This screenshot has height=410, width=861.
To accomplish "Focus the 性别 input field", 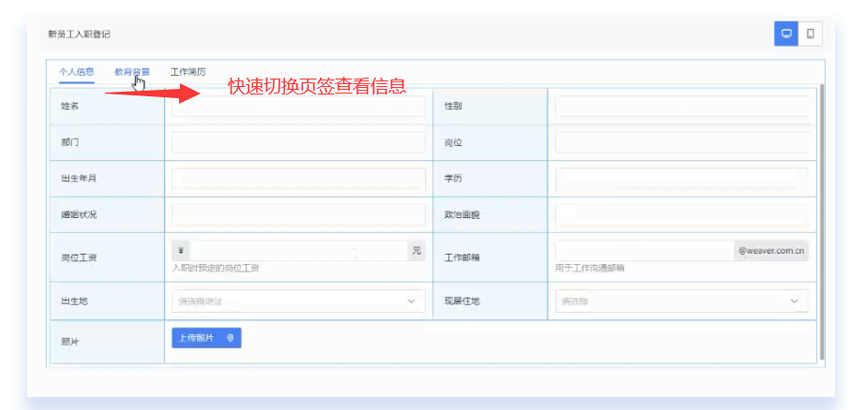I will coord(681,106).
